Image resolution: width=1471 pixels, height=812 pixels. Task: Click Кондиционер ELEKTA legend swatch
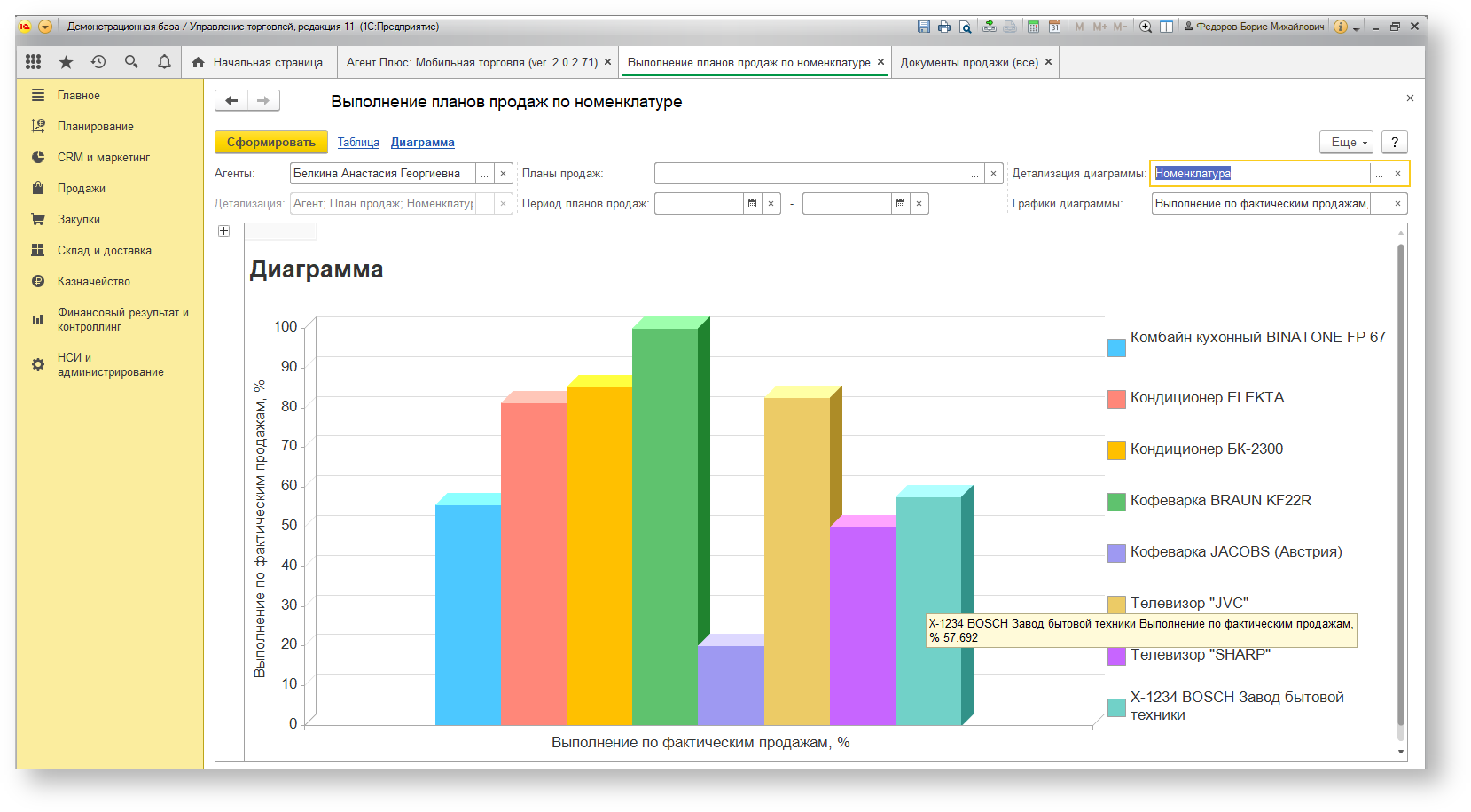(1116, 399)
